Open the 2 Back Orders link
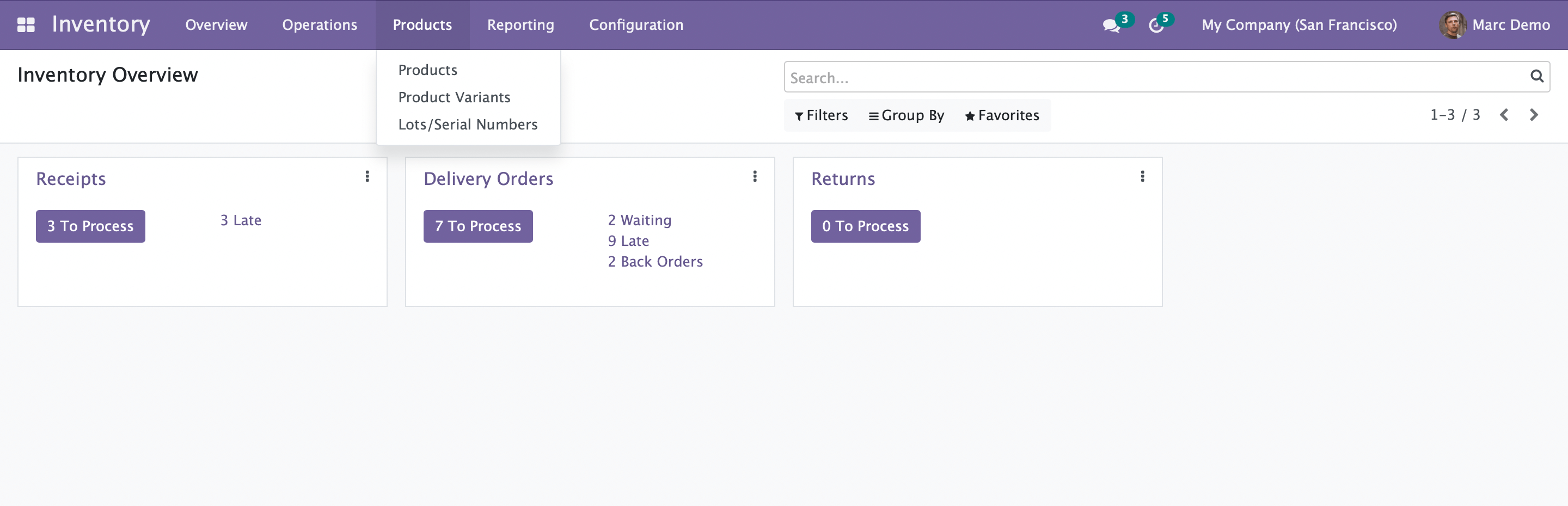This screenshot has width=1568, height=506. pos(655,262)
